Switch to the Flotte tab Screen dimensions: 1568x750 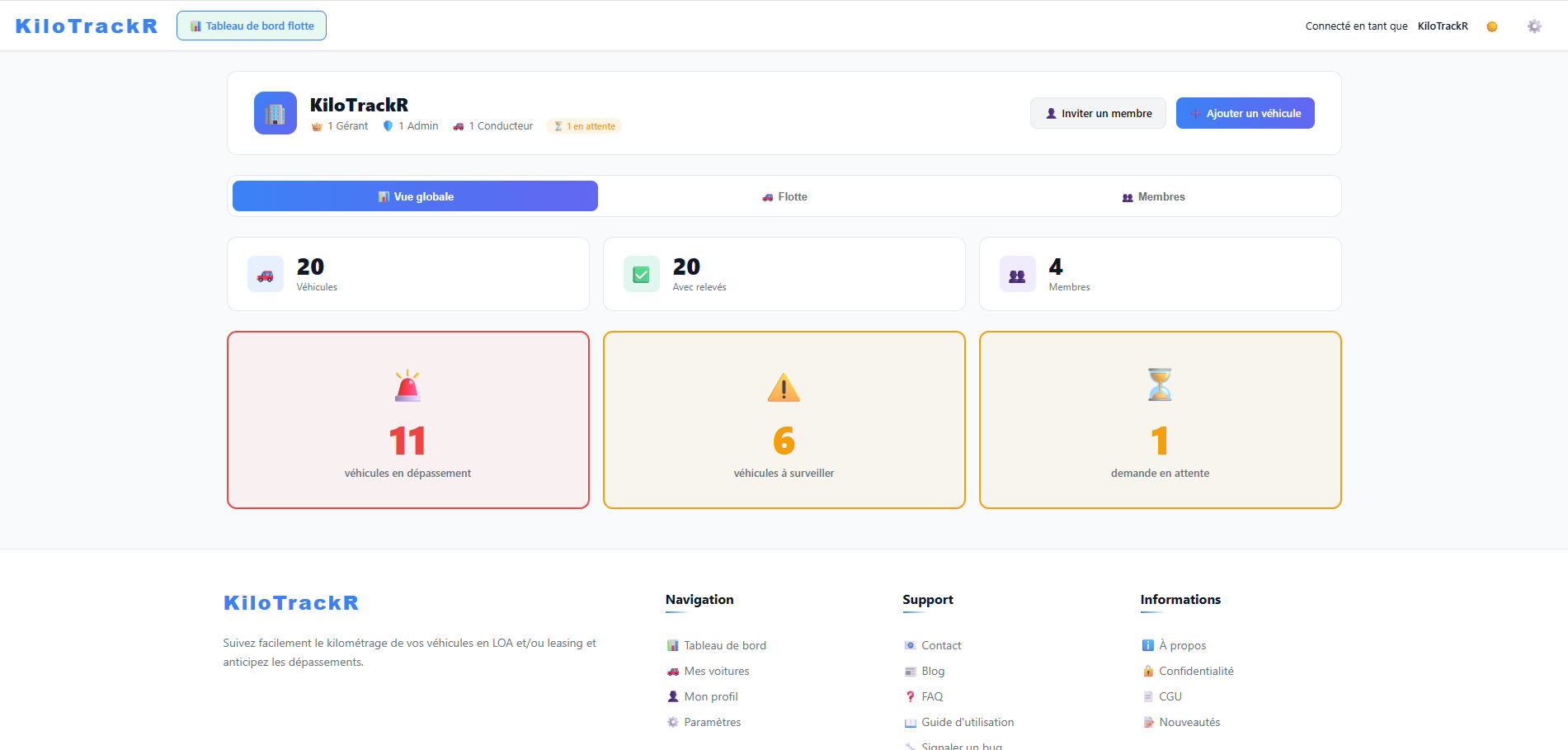tap(784, 196)
